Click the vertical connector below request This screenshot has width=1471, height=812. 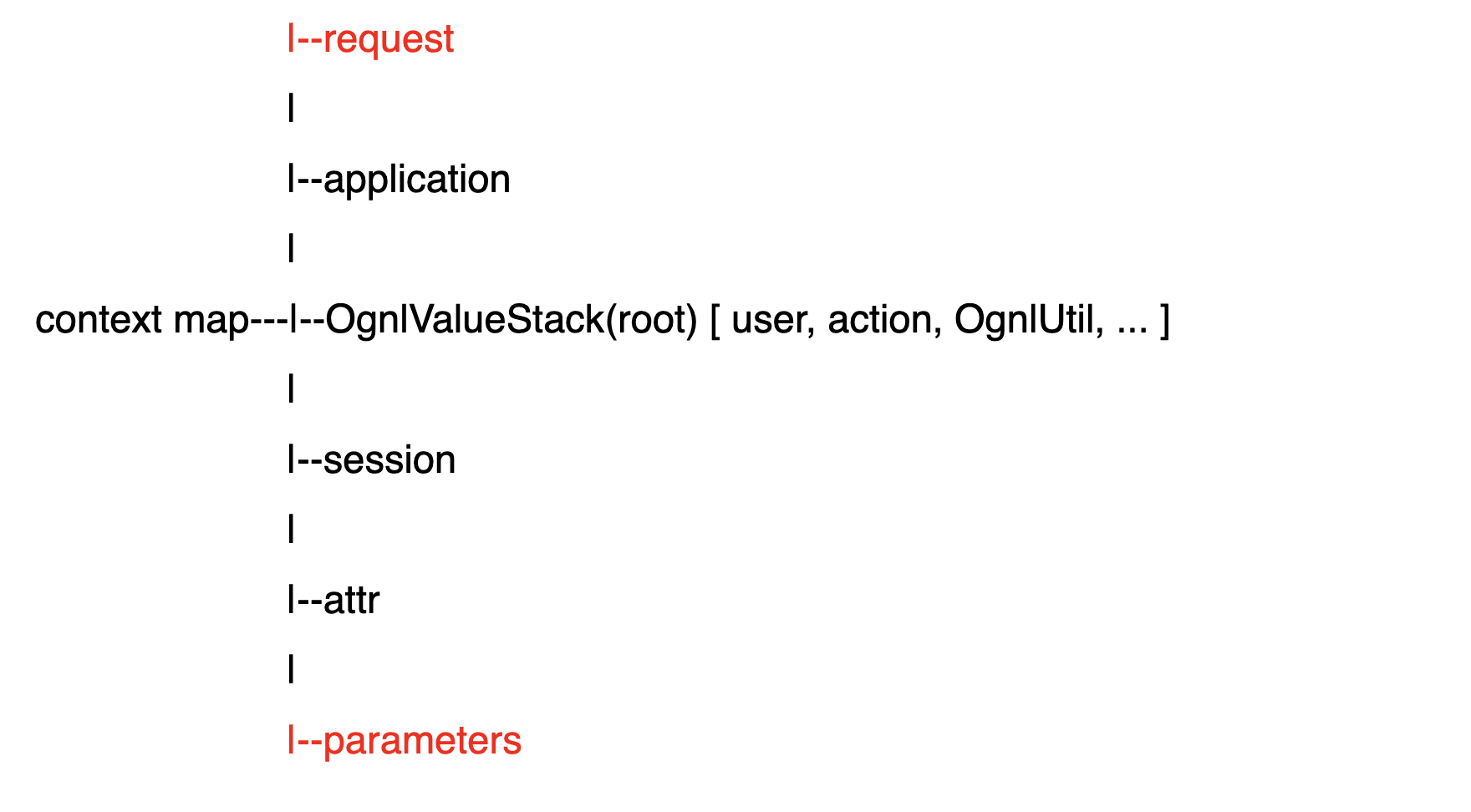coord(291,108)
